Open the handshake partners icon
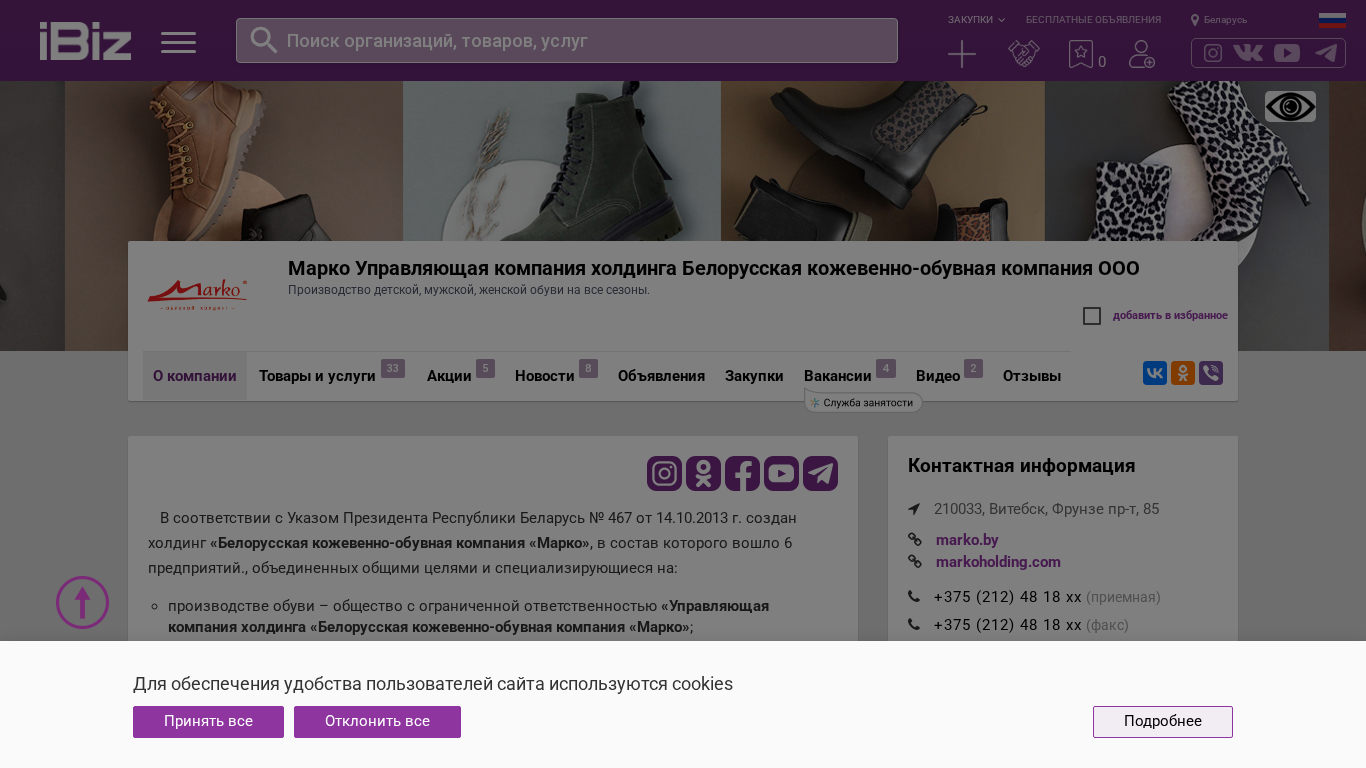This screenshot has height=768, width=1366. [1024, 54]
